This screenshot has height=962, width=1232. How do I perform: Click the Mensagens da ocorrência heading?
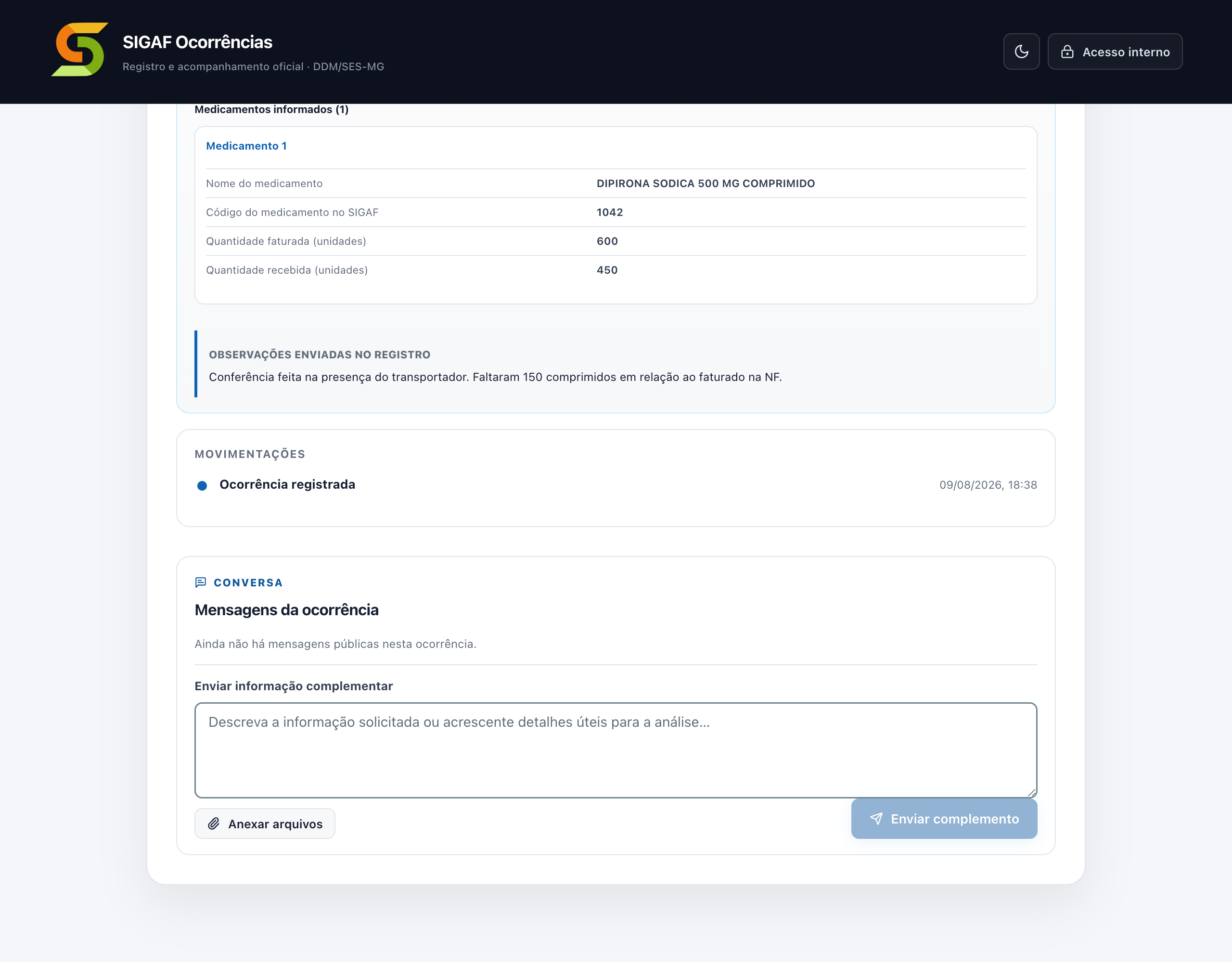click(x=286, y=609)
